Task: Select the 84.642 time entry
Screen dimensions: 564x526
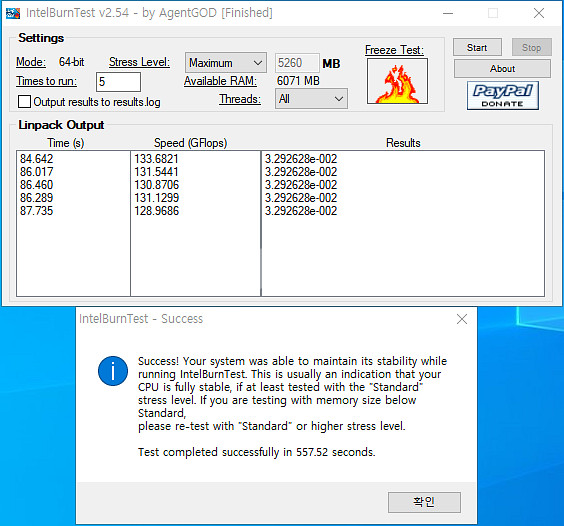Action: coord(37,159)
